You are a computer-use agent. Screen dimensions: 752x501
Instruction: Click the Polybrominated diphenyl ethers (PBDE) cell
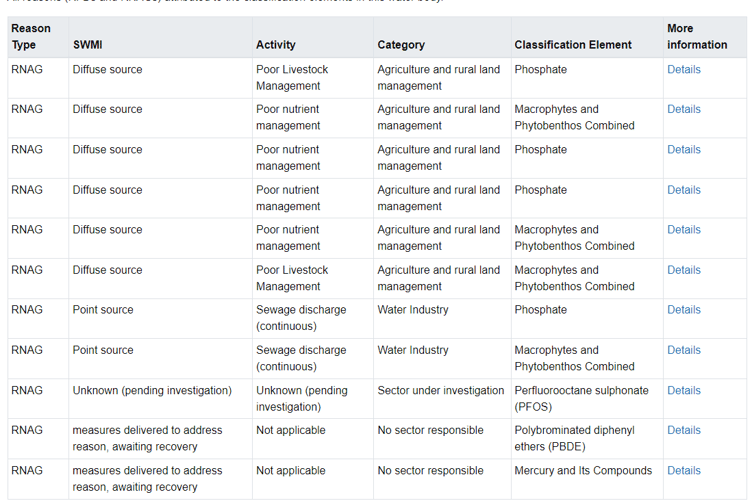(x=574, y=438)
